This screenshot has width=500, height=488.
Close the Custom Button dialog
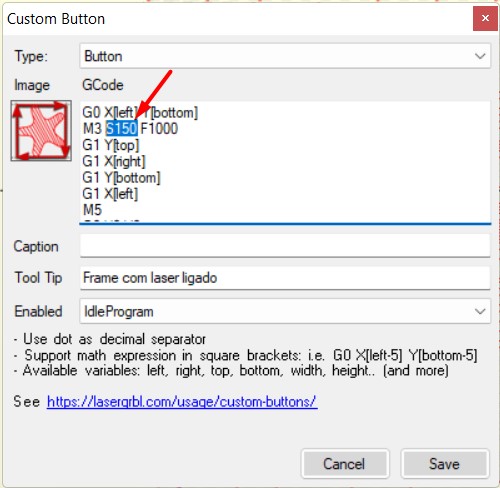point(485,18)
